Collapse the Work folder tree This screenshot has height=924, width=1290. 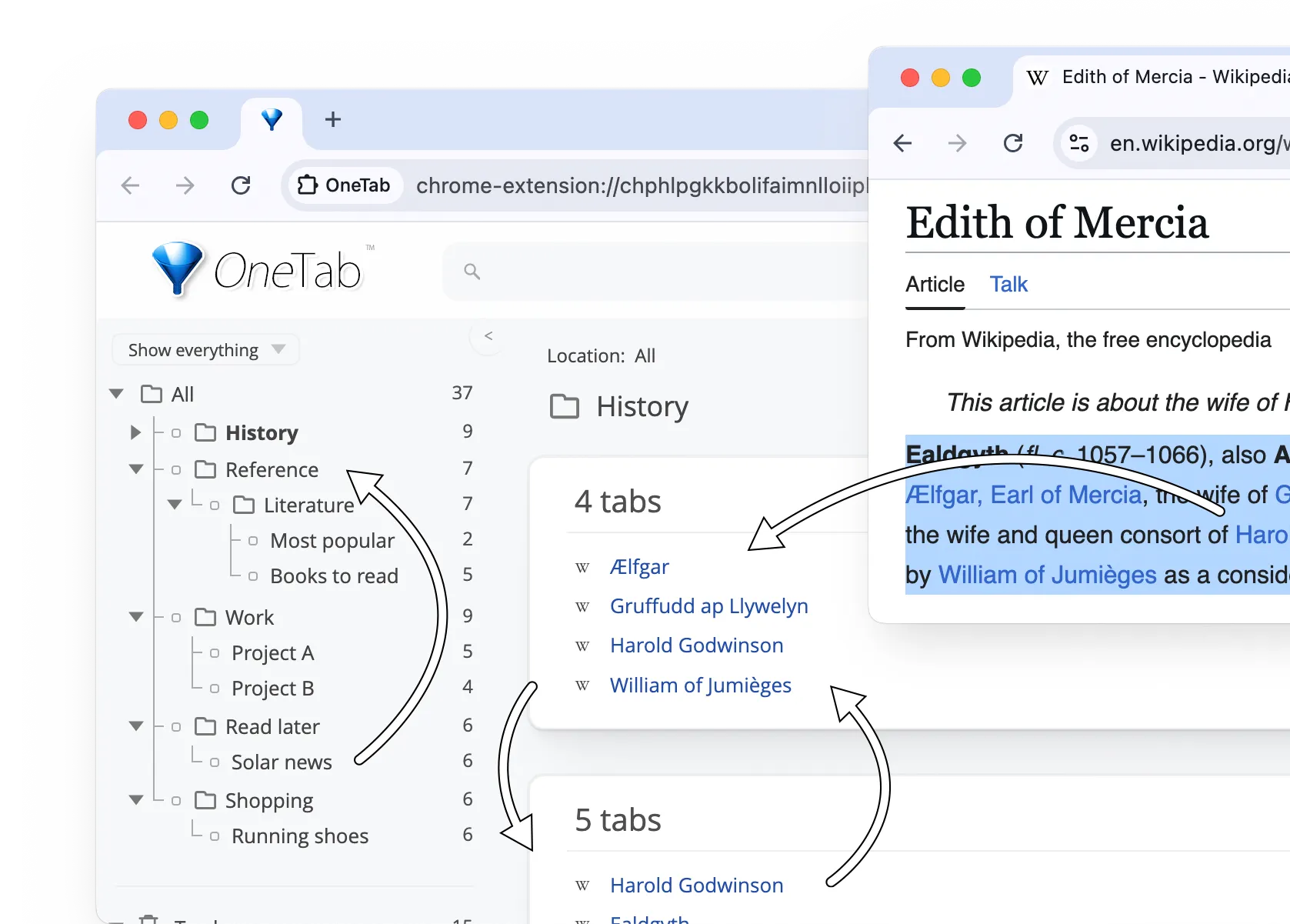pos(136,617)
